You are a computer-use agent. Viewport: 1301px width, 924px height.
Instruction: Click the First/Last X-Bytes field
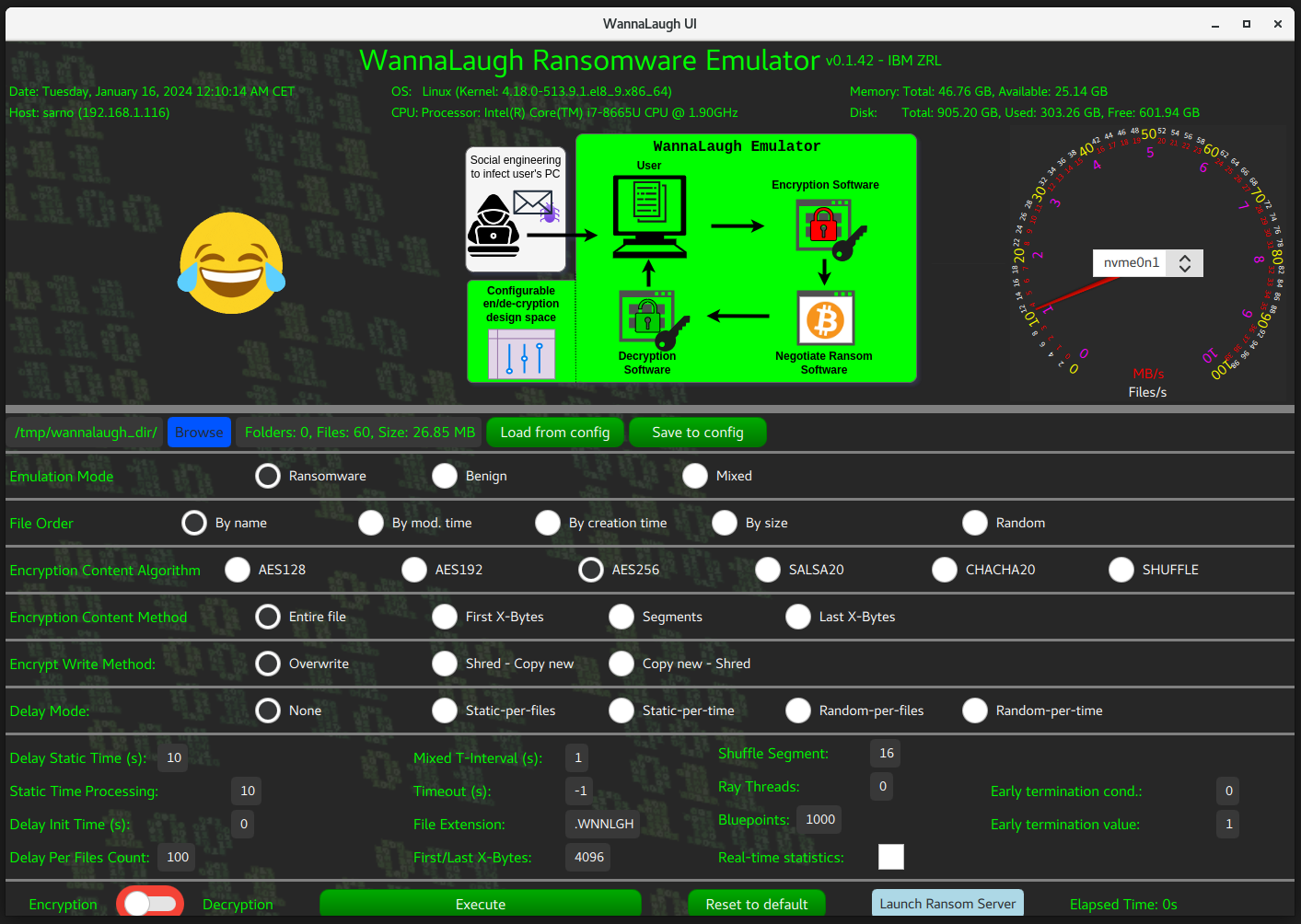click(x=589, y=857)
